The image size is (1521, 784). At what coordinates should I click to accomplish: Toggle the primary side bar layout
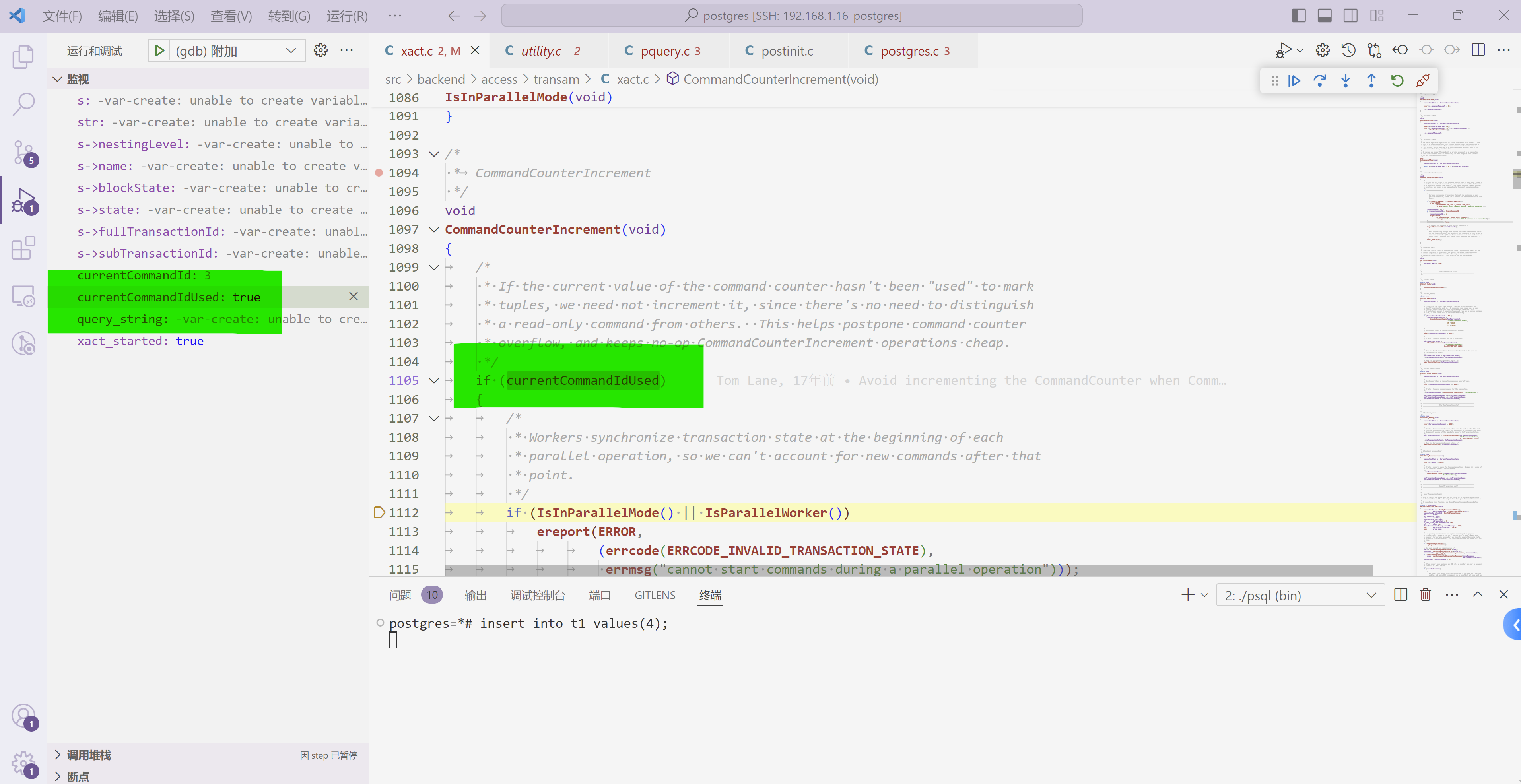[x=1299, y=16]
